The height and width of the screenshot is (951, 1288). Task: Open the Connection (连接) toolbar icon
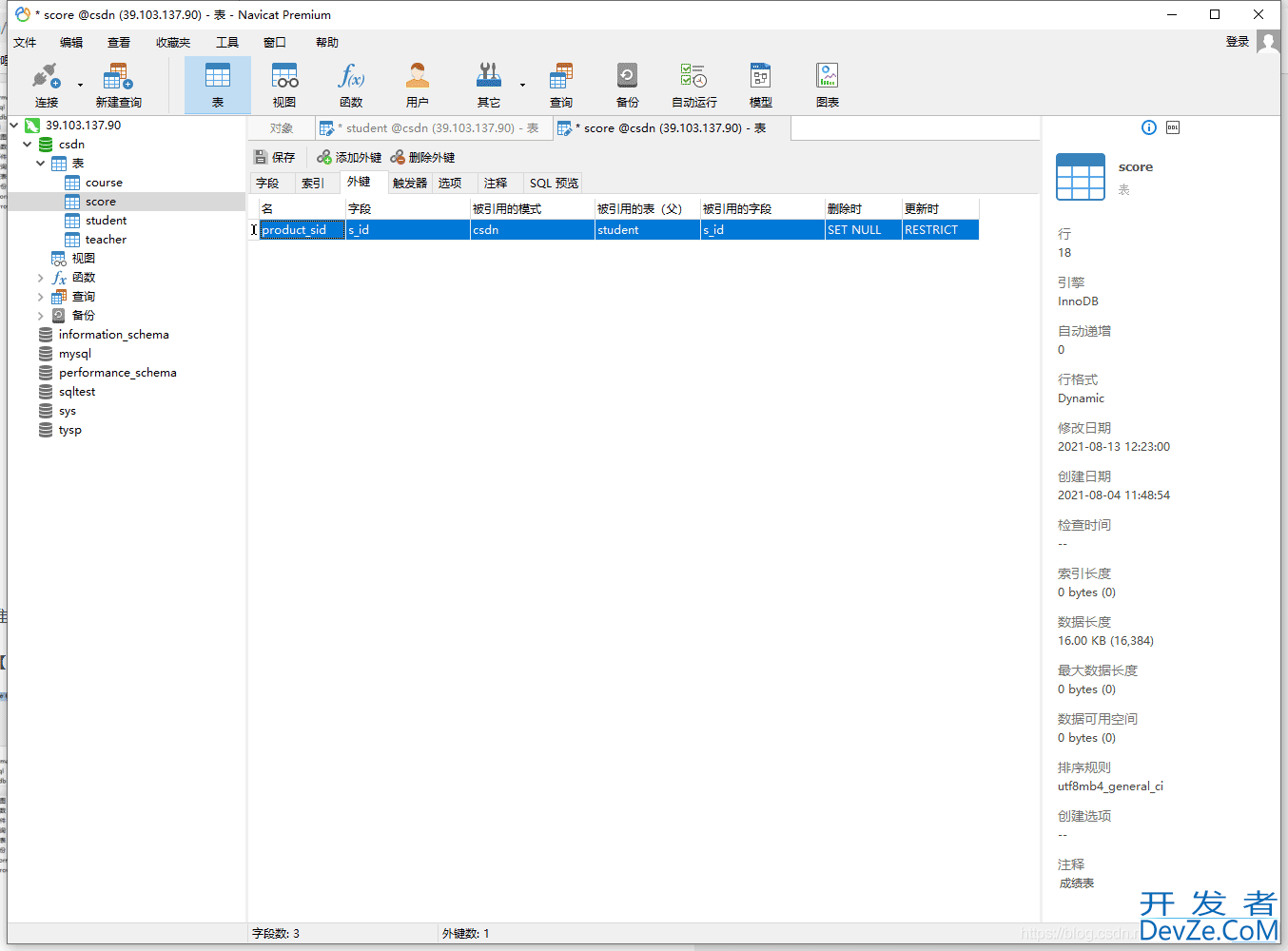click(47, 85)
